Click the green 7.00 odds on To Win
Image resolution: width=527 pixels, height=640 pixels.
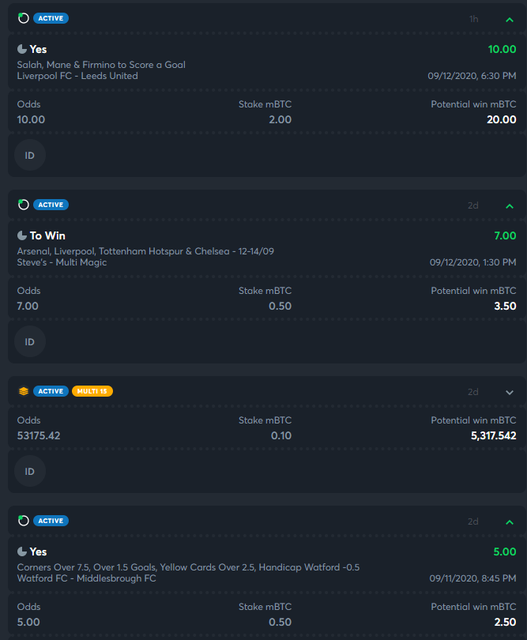coord(505,236)
